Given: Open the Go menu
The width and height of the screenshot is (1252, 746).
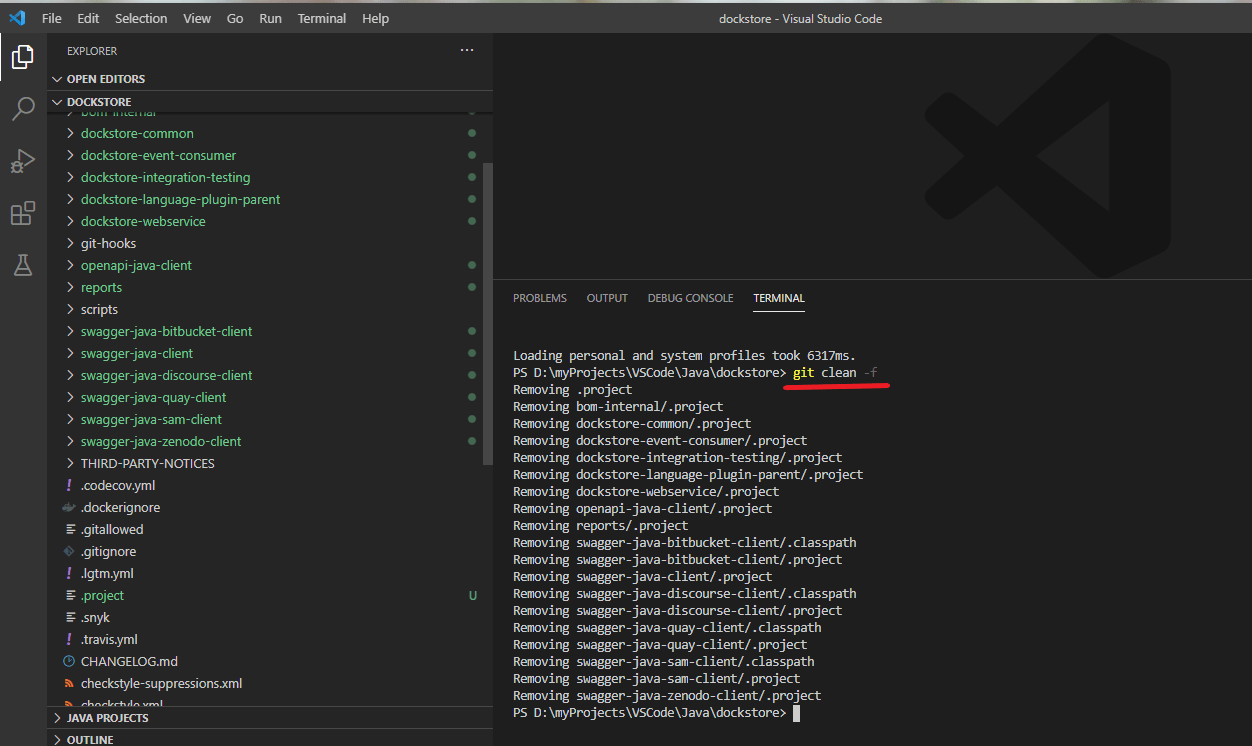Looking at the screenshot, I should [235, 18].
